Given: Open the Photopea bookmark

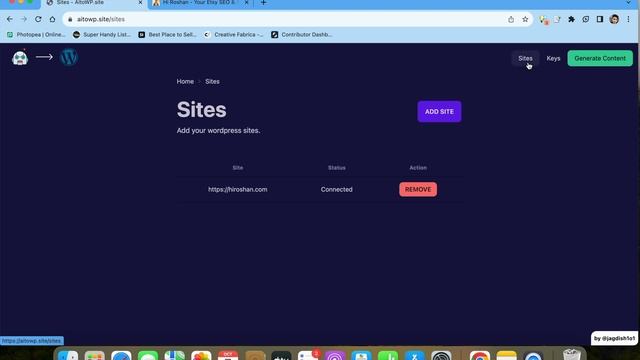Looking at the screenshot, I should 36,35.
